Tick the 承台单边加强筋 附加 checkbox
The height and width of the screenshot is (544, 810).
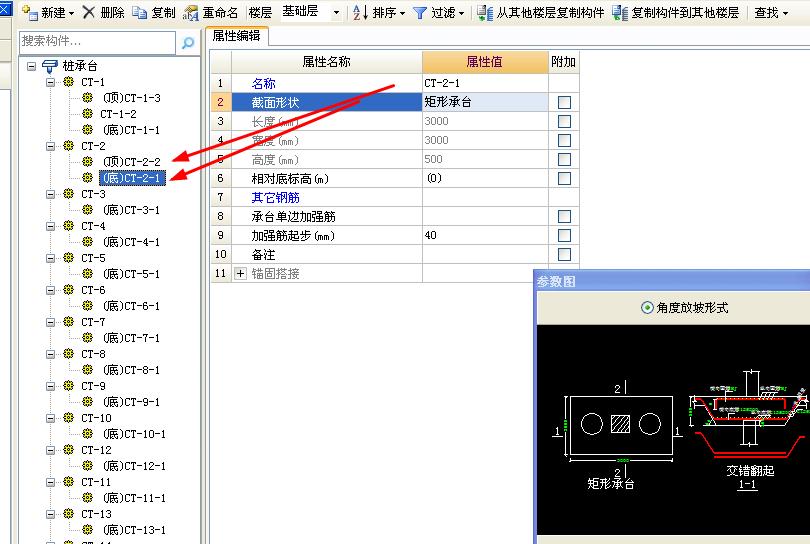564,216
